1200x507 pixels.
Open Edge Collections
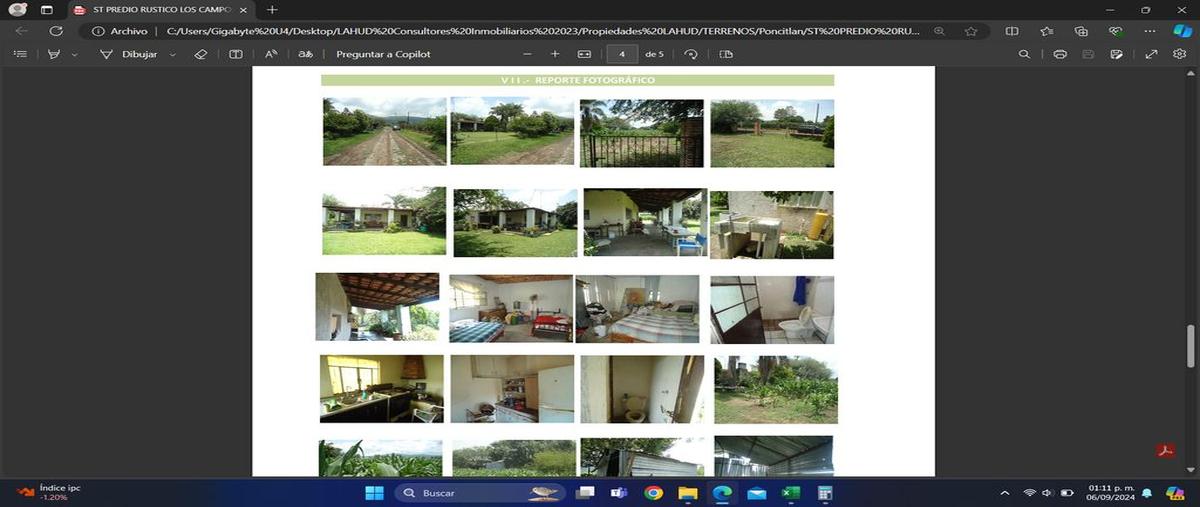click(1081, 31)
